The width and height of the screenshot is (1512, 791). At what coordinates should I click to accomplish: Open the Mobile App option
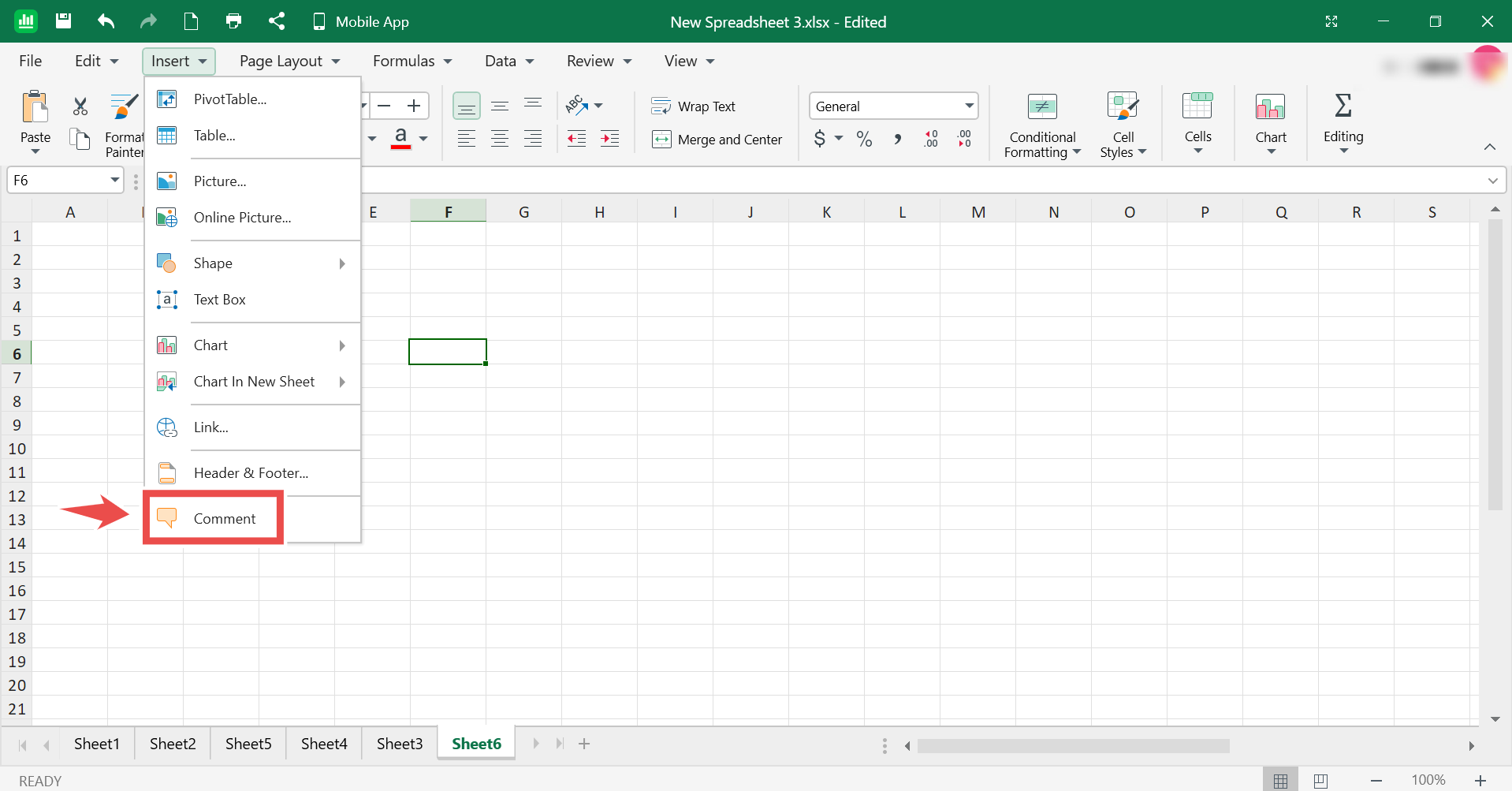tap(361, 21)
